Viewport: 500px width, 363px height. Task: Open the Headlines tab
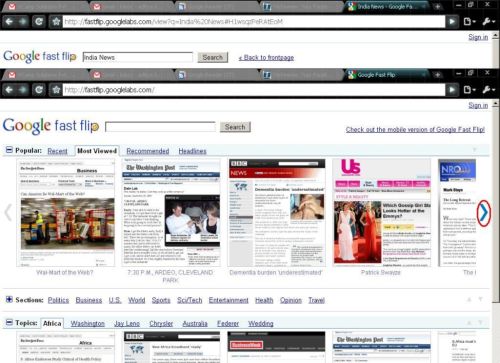192,151
